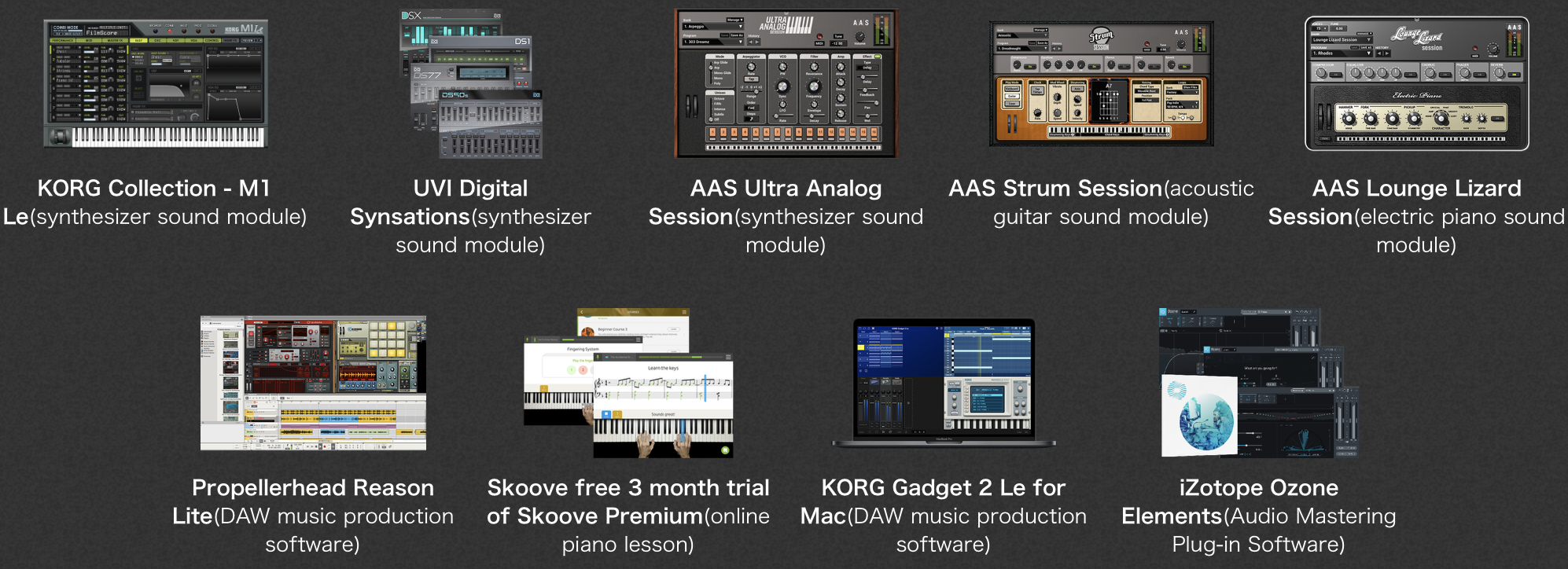Select the Skoove piano lesson image
1568x569 pixels.
628,383
